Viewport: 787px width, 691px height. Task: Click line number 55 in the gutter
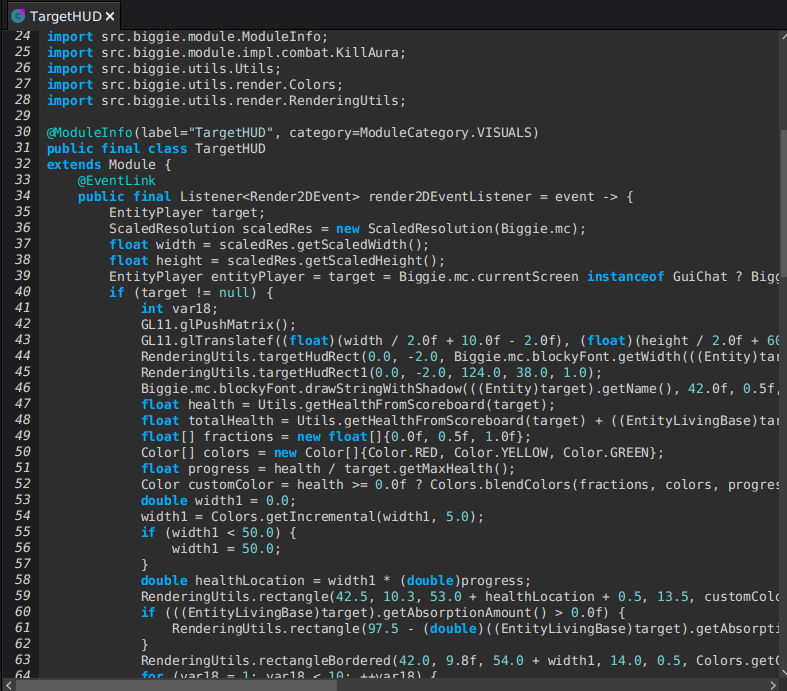(x=23, y=532)
